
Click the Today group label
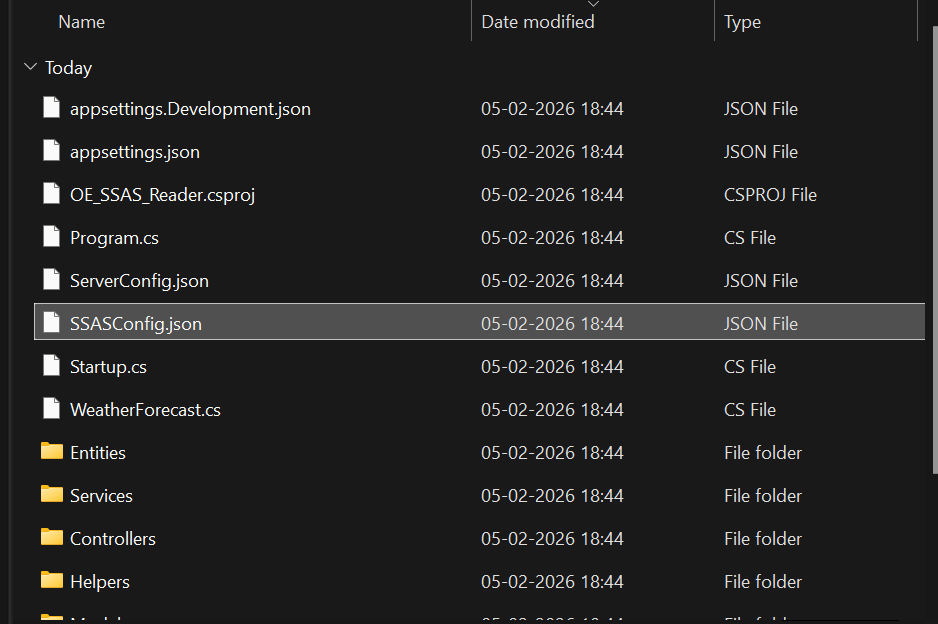pos(69,68)
